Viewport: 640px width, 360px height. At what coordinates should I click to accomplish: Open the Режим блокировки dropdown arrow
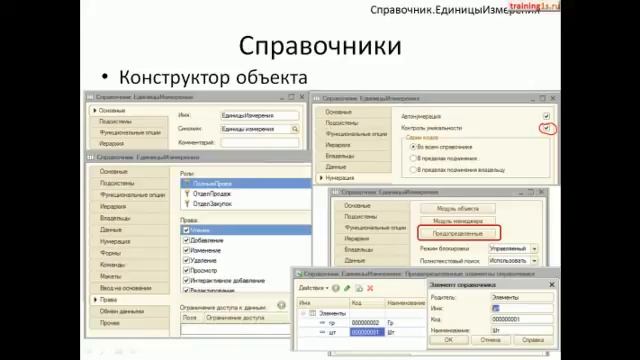(534, 249)
